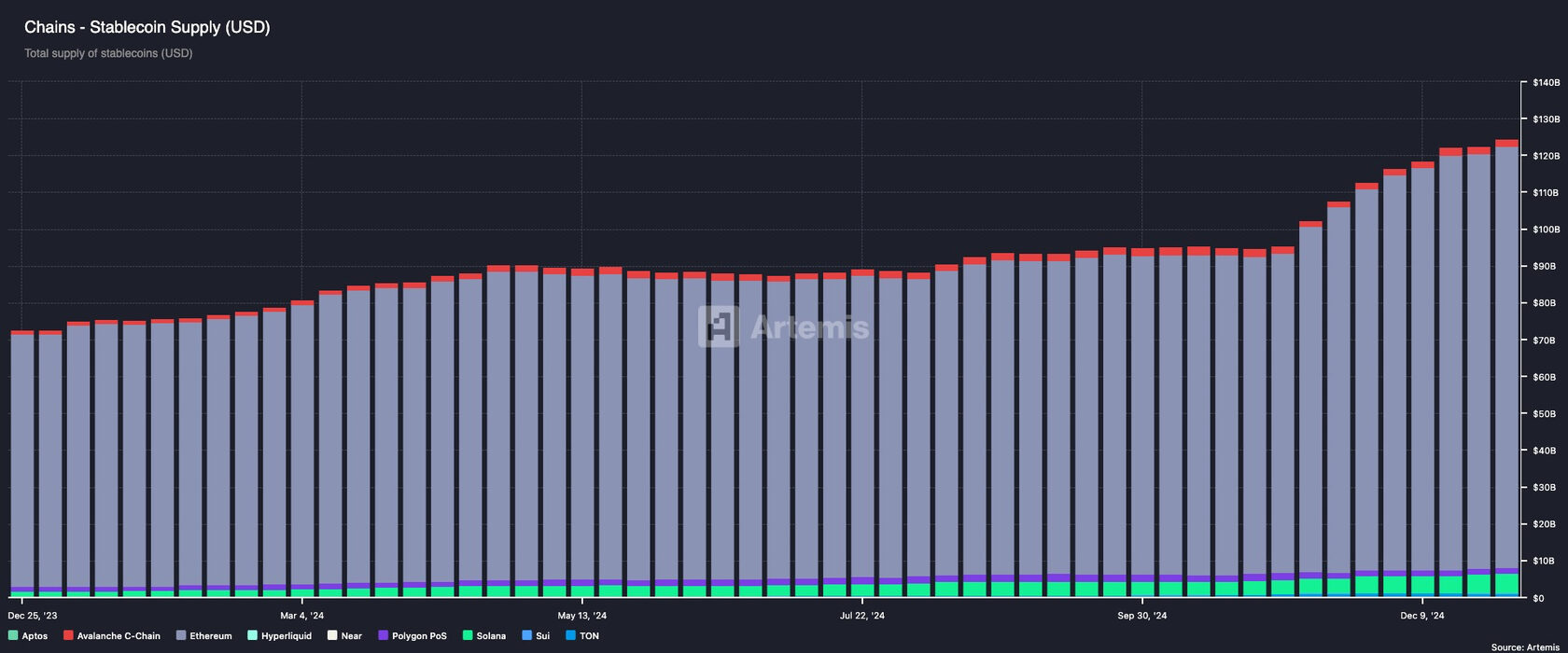
Task: Click the Ethereum gray legend swatch
Action: pos(181,635)
